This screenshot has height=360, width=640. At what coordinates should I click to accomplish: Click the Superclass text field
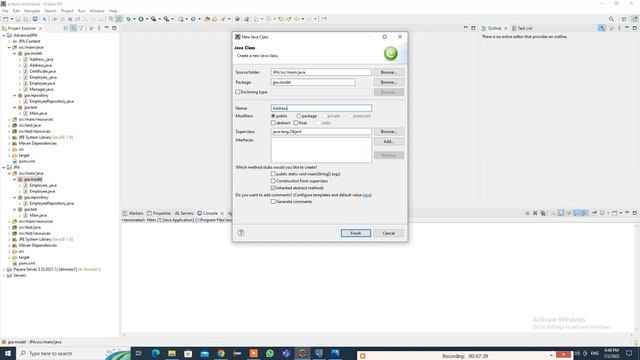pyautogui.click(x=321, y=132)
